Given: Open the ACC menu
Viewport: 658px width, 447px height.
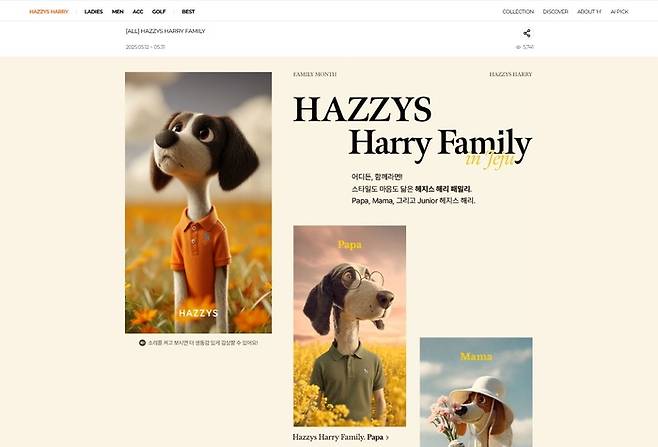Looking at the screenshot, I should point(138,12).
